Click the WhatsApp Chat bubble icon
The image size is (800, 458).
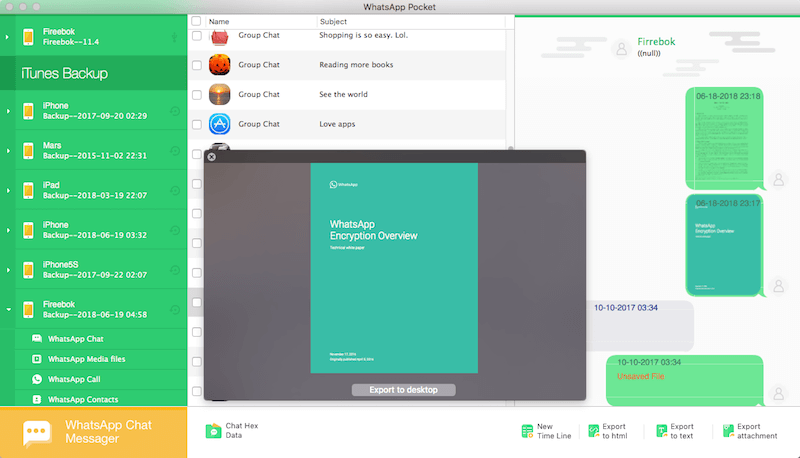[37, 339]
